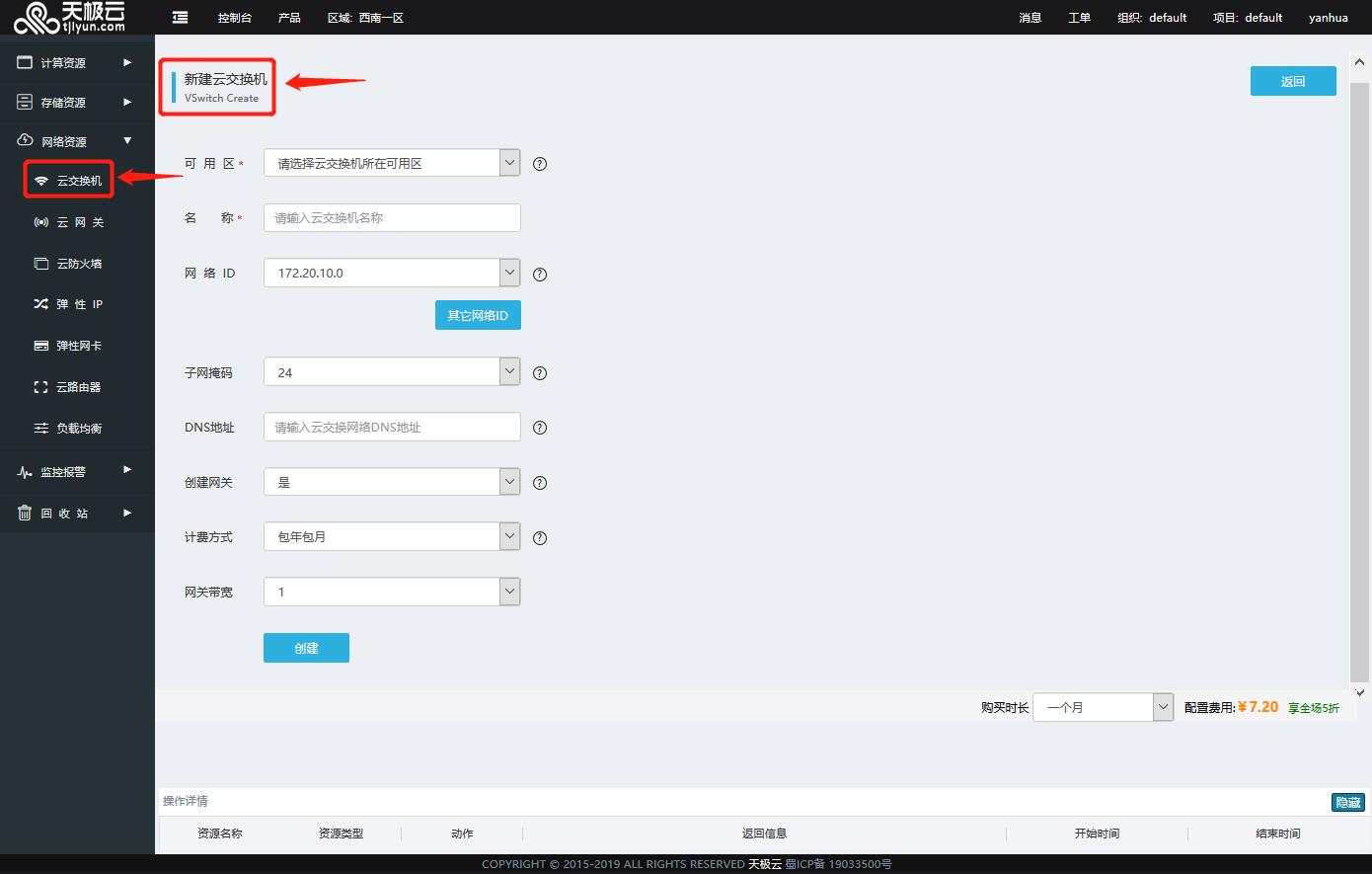
Task: Open the 可用区 dropdown
Action: (392, 163)
